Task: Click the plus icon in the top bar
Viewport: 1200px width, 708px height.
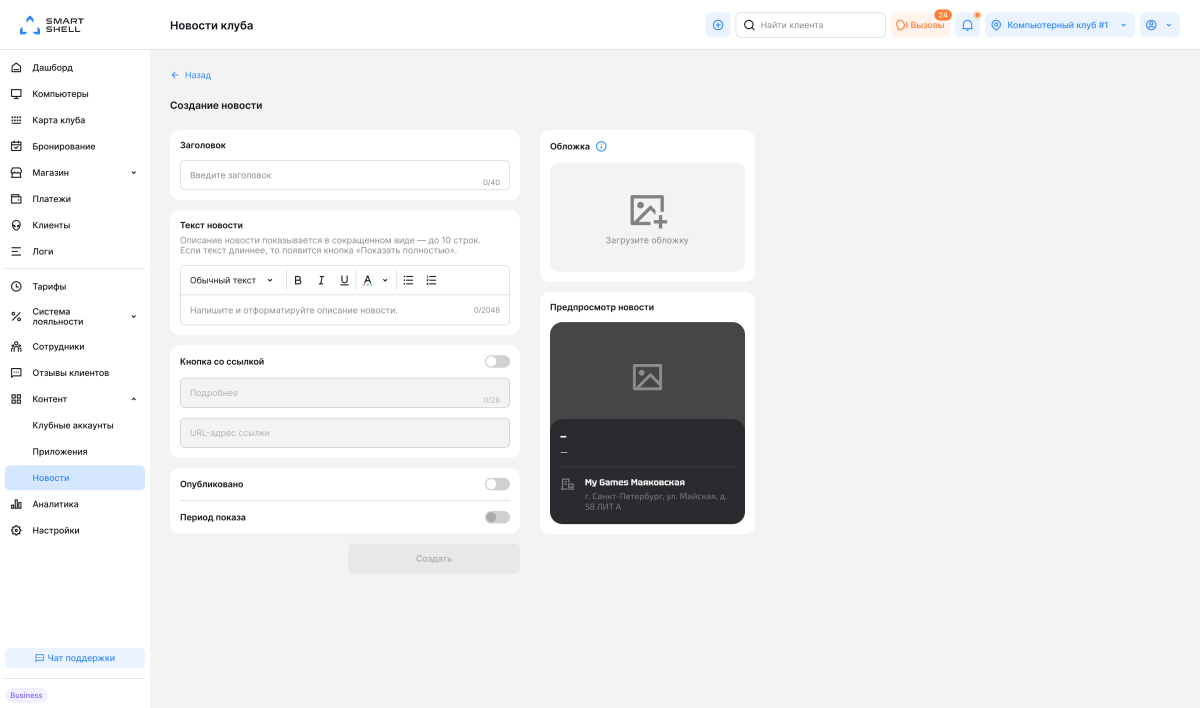Action: 718,25
